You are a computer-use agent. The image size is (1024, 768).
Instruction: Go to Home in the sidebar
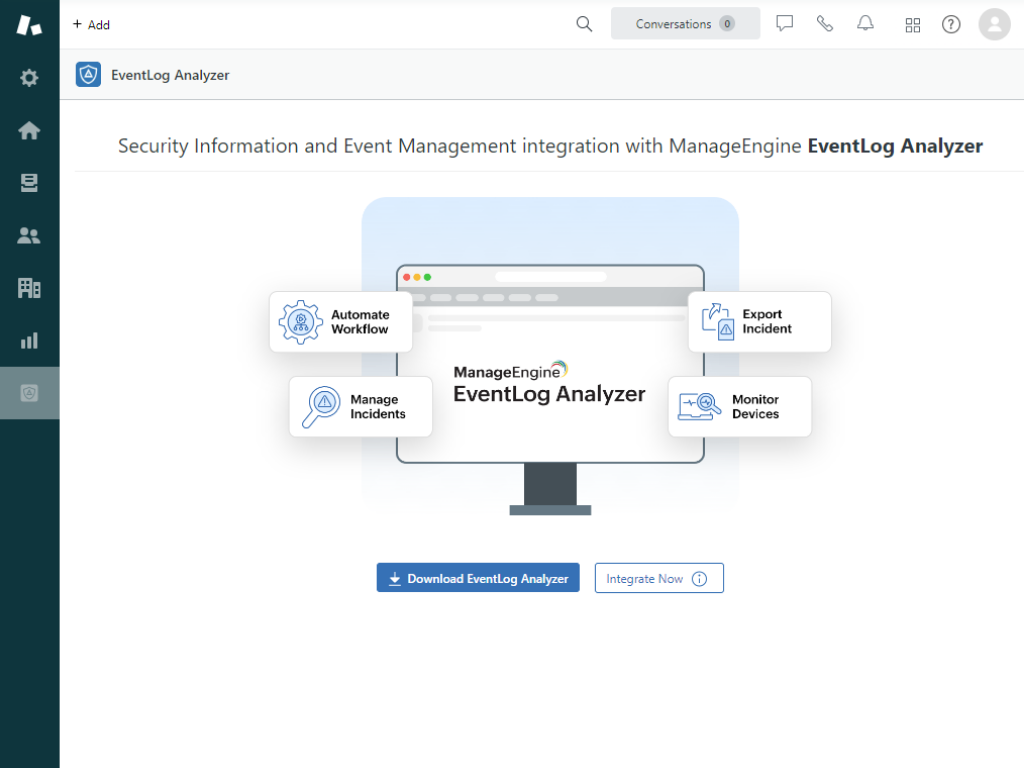point(29,130)
